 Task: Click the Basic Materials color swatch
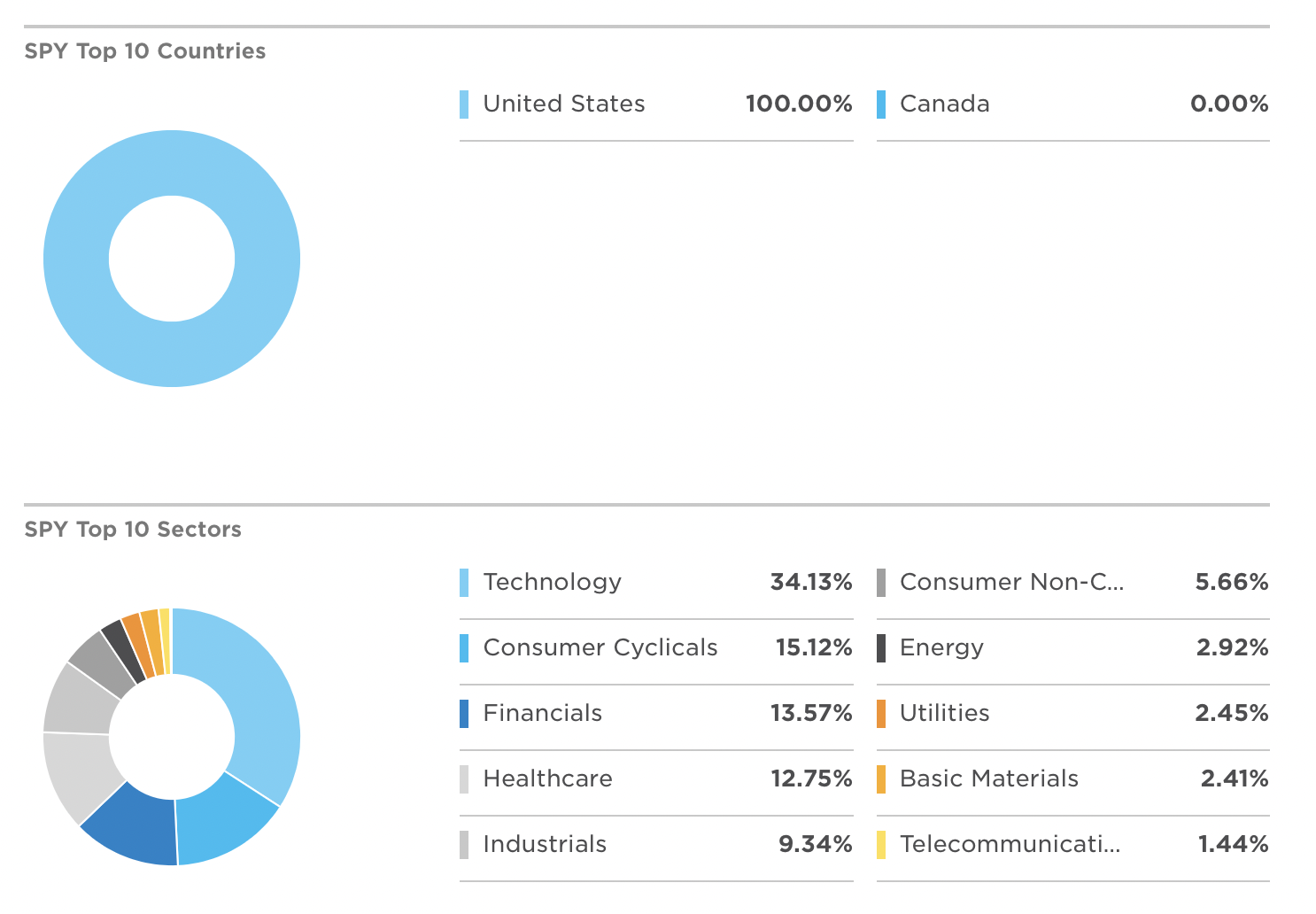coord(881,778)
